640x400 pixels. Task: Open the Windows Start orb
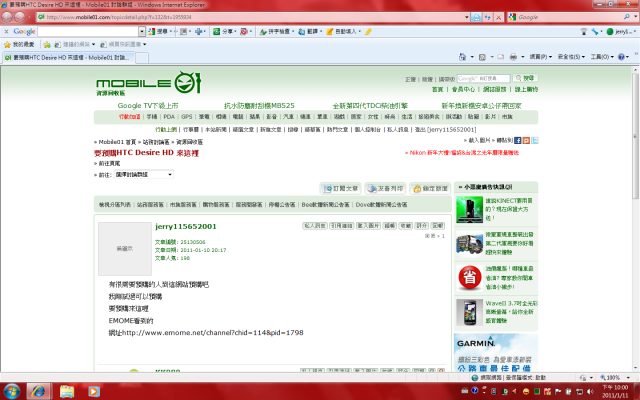11,391
